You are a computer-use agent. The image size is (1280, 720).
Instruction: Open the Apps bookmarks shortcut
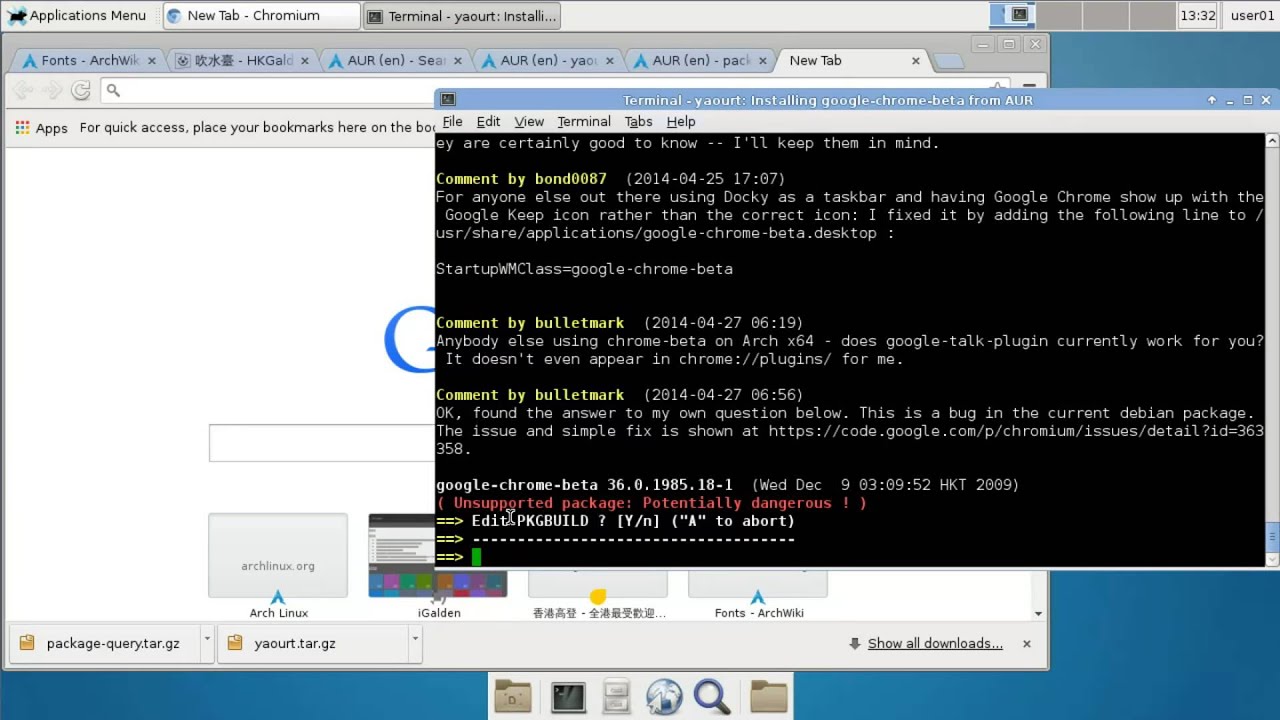click(41, 127)
